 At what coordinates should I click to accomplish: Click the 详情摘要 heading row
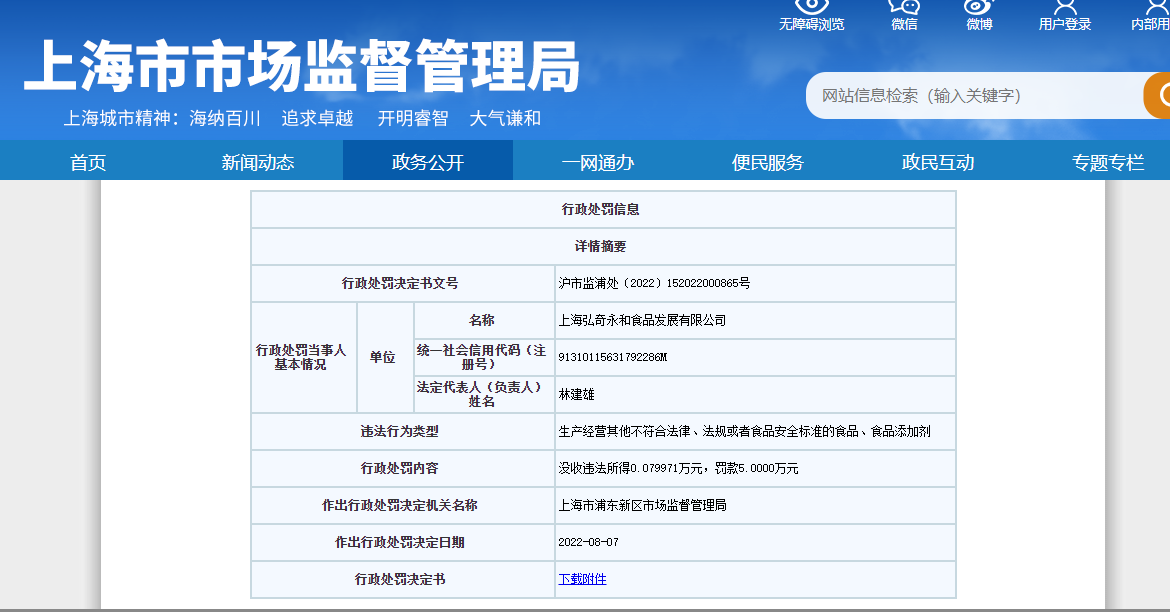coord(603,246)
